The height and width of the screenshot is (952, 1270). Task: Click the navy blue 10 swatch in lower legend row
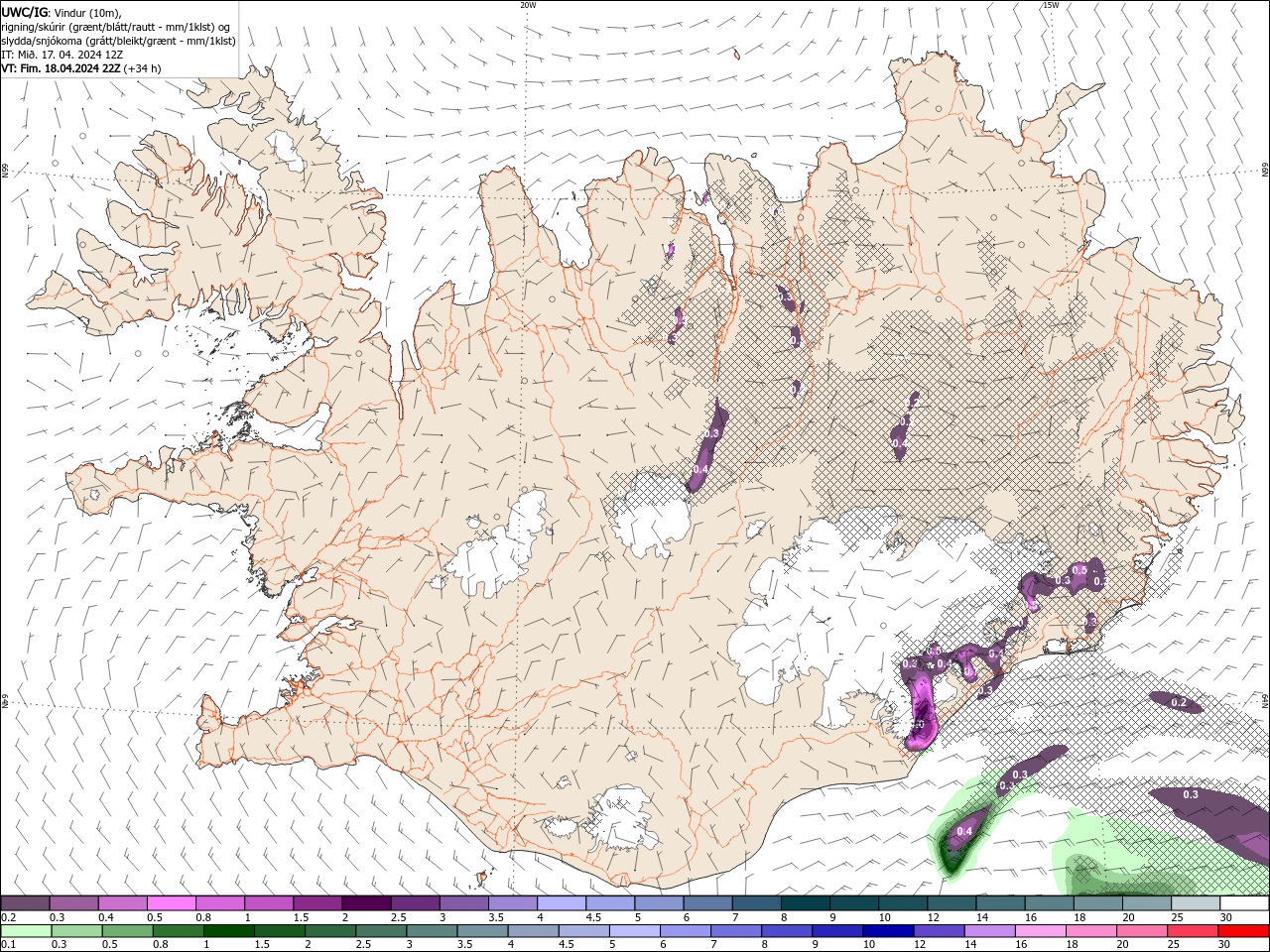pos(888,931)
